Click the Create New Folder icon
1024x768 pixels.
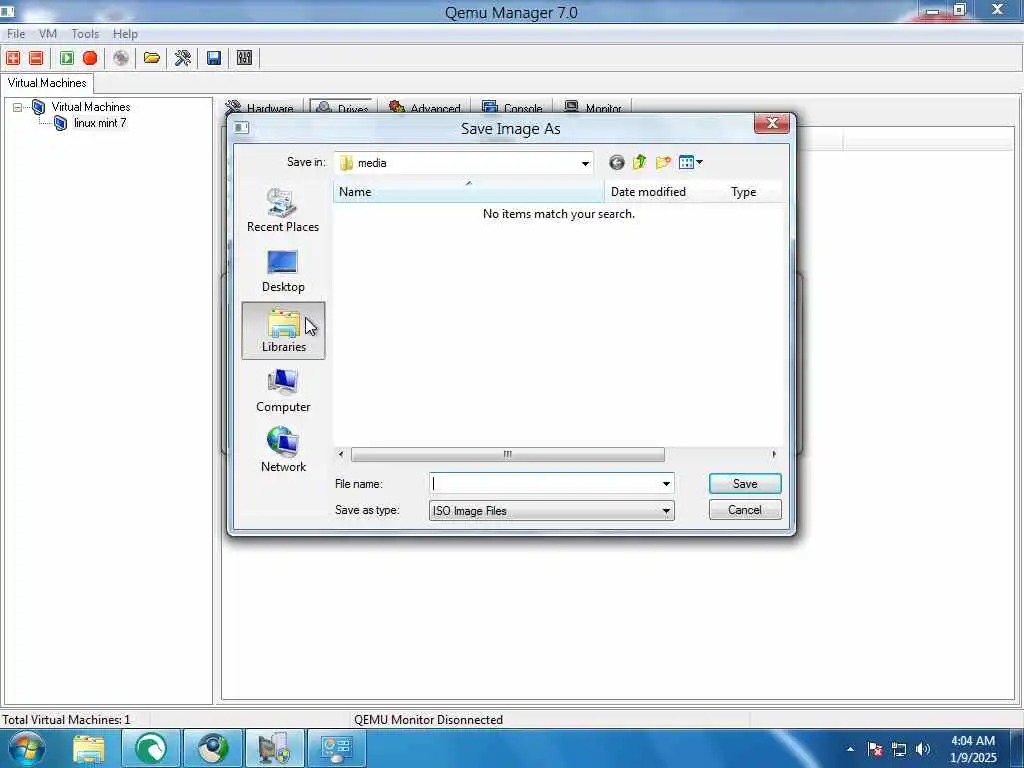(663, 163)
